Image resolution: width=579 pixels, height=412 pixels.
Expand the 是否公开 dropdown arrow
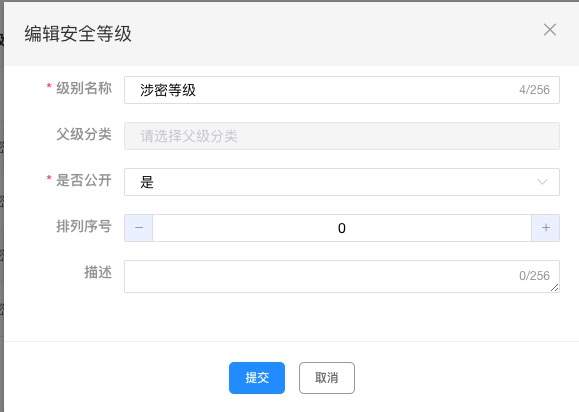click(x=542, y=182)
